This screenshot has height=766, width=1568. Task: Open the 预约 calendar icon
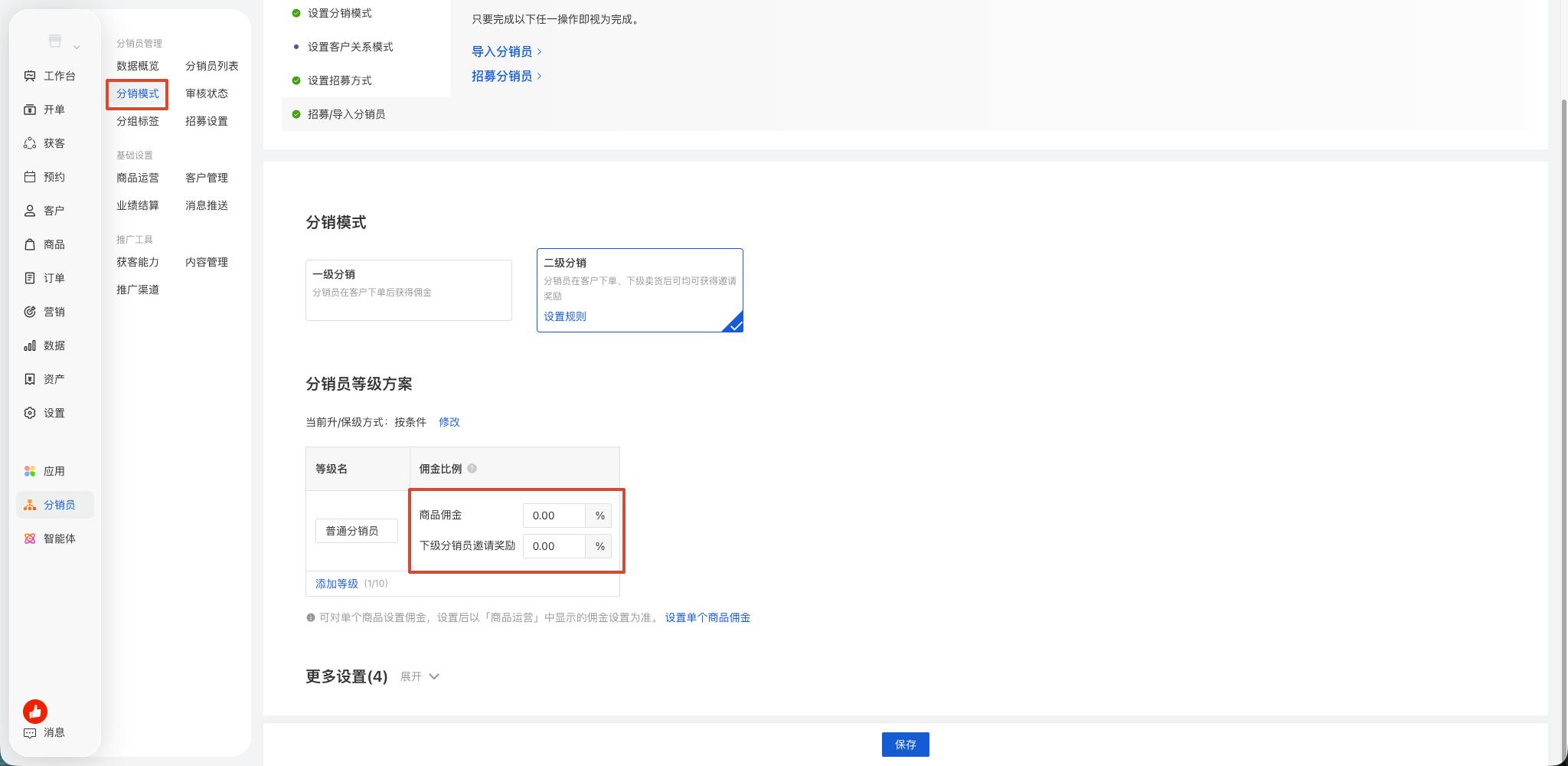tap(30, 177)
